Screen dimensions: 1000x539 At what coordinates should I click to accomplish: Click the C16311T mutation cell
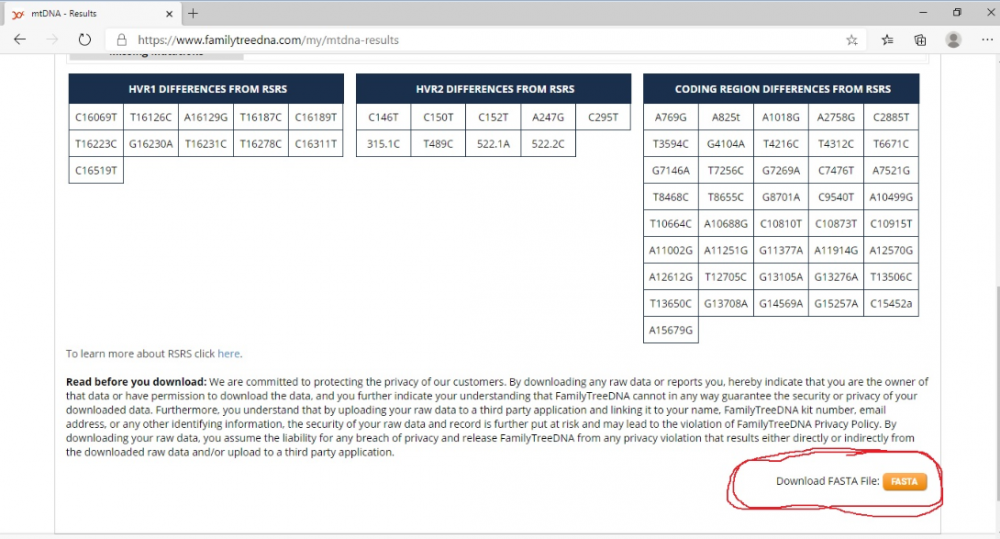click(x=316, y=144)
